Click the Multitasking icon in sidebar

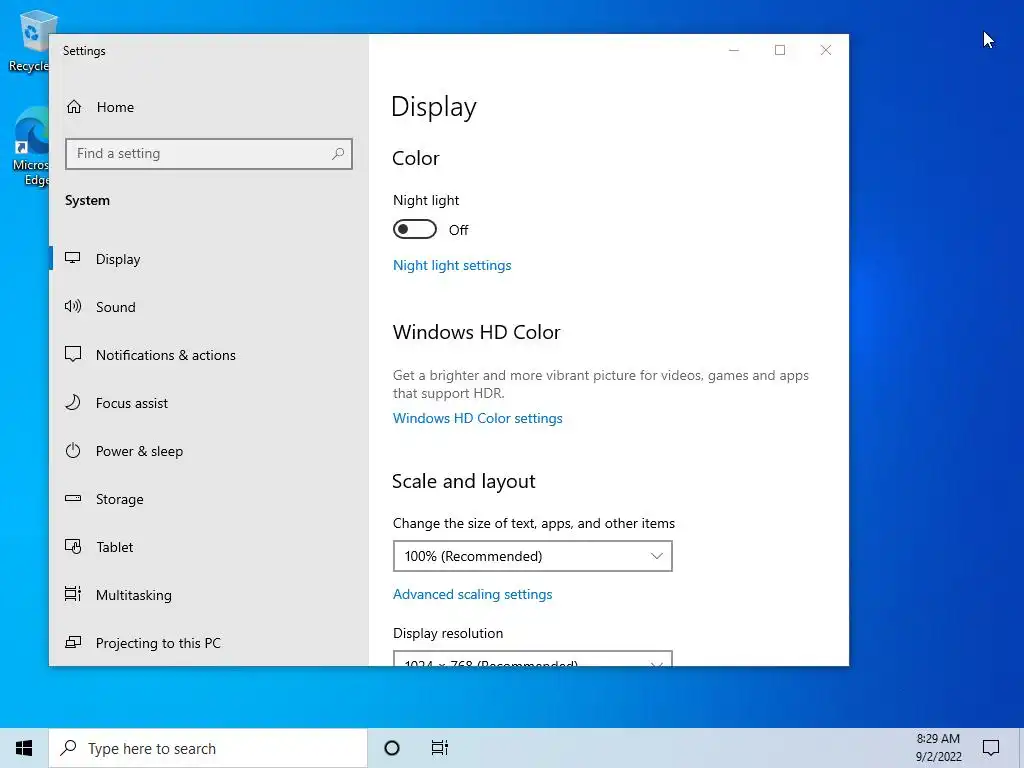(72, 594)
